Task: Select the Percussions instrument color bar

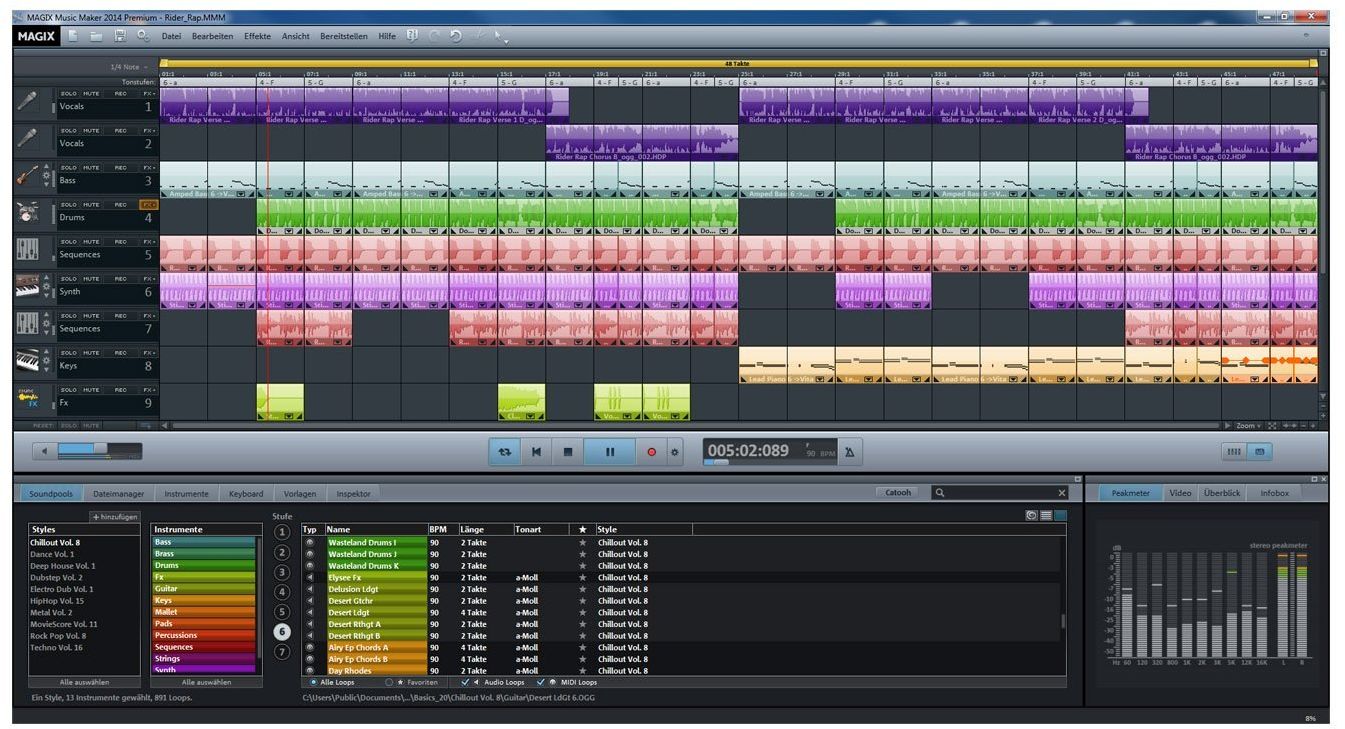Action: coord(205,635)
